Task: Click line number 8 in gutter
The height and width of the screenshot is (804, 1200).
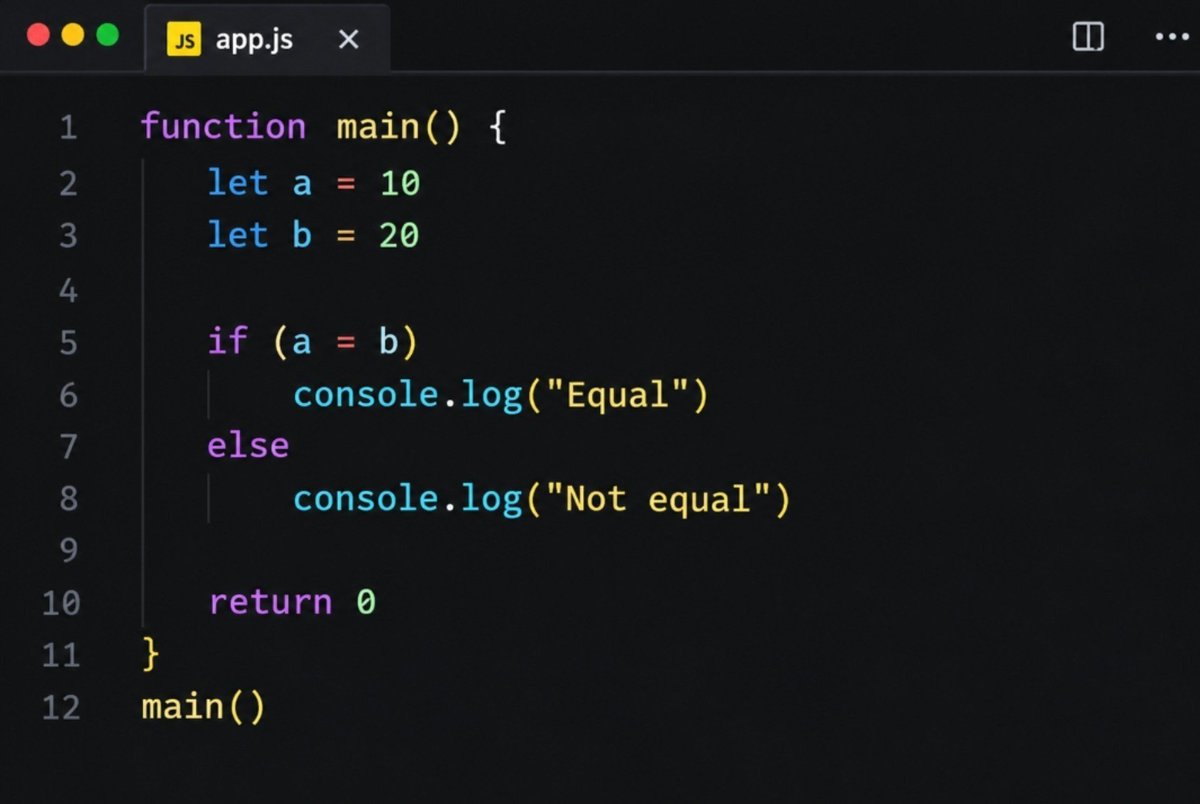Action: pos(68,498)
